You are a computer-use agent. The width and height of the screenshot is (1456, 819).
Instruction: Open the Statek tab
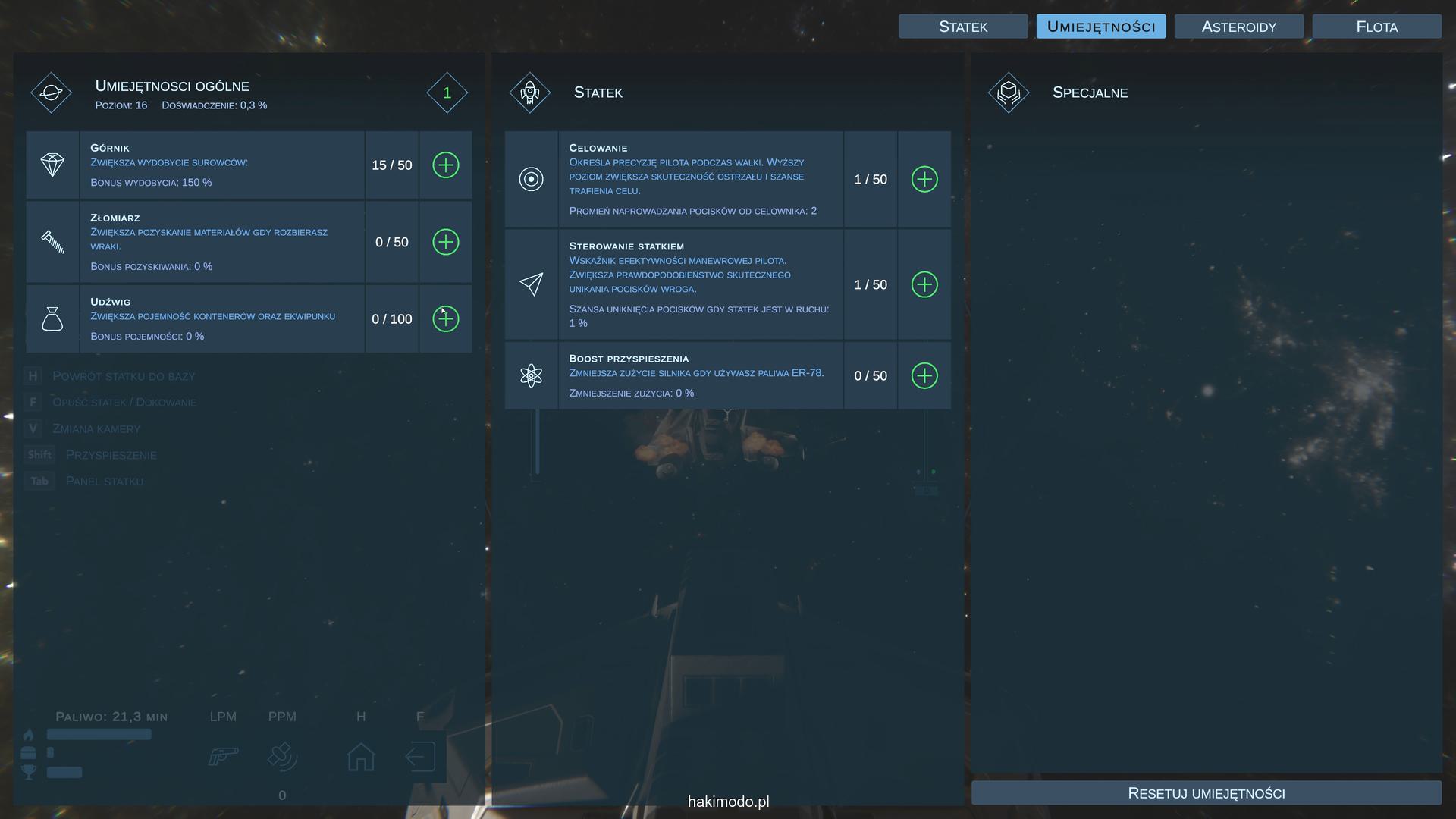962,27
